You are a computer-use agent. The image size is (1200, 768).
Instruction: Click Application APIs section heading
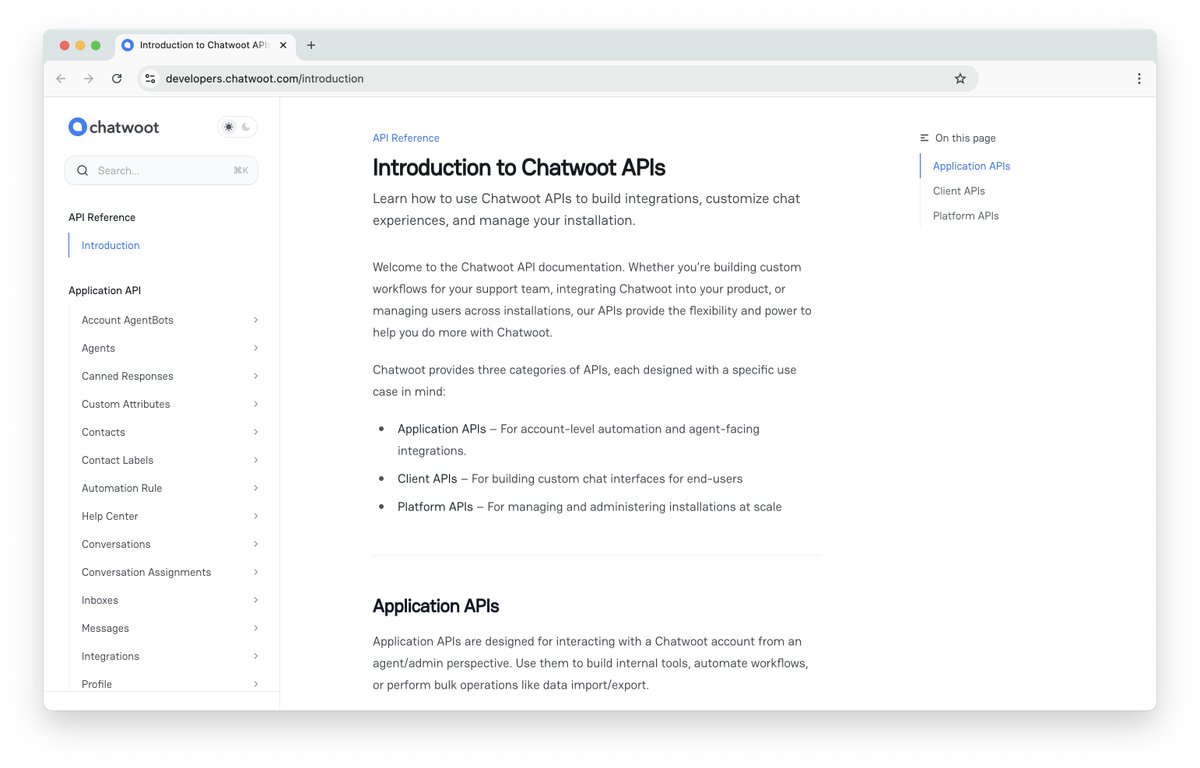click(x=436, y=606)
